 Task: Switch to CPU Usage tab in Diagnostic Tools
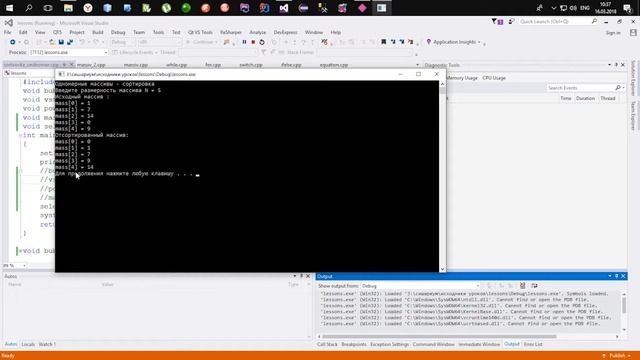tap(494, 78)
